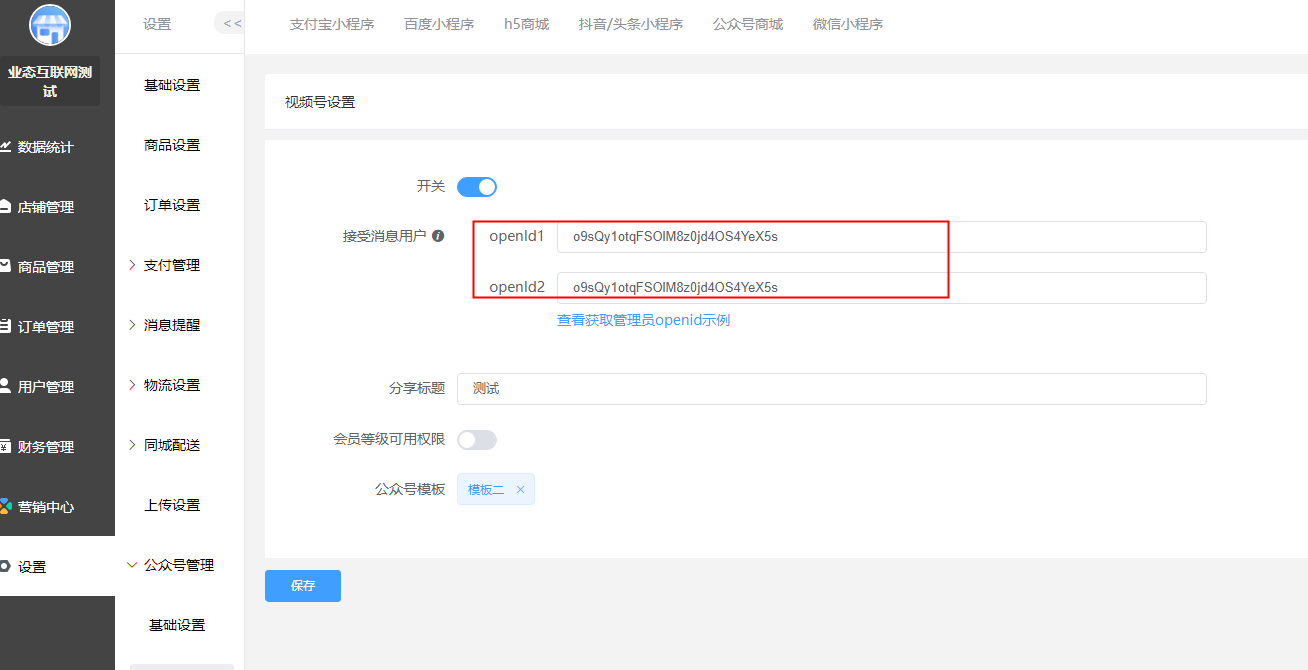Click the store logo avatar icon
This screenshot has width=1308, height=670.
[50, 26]
